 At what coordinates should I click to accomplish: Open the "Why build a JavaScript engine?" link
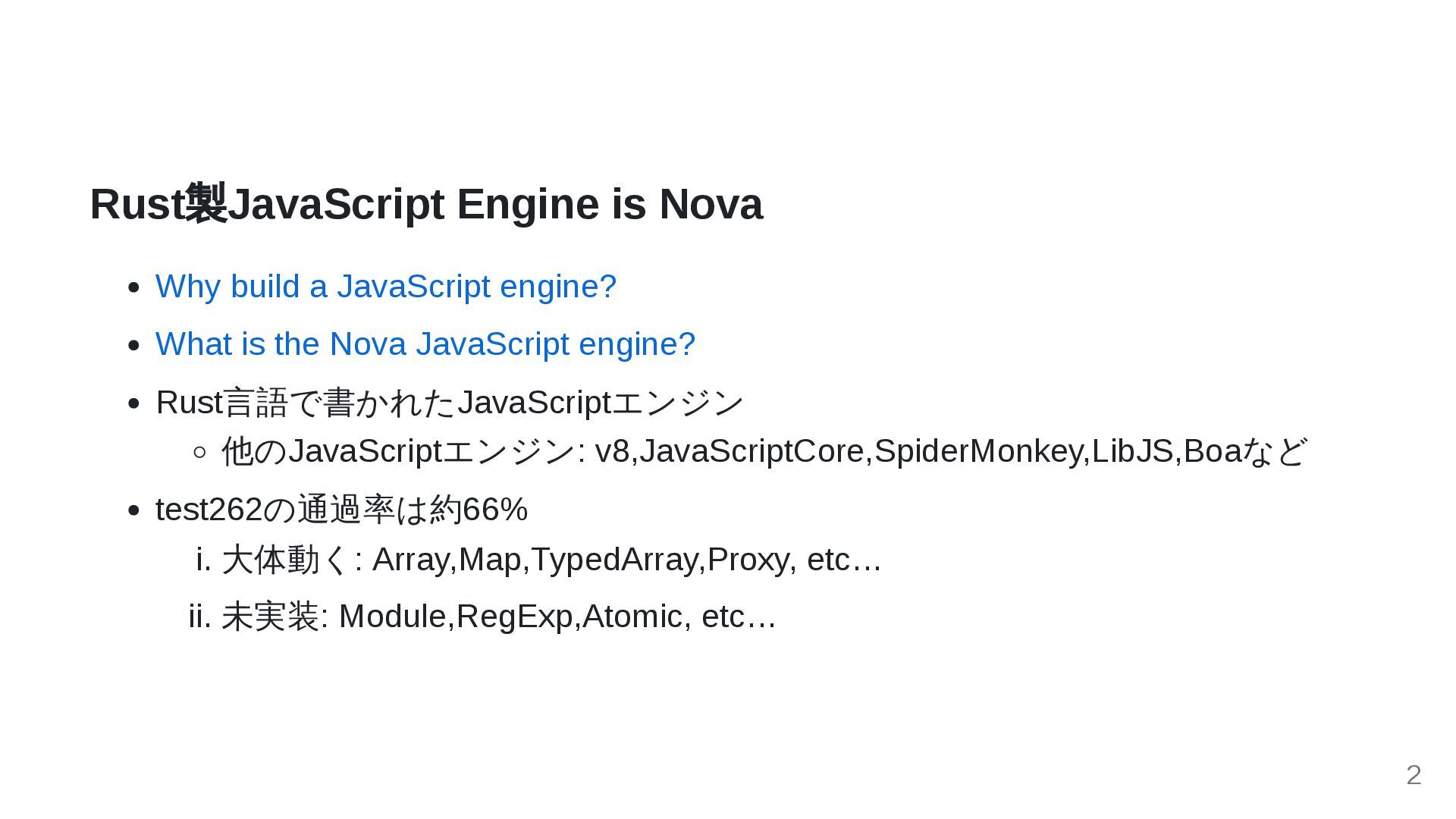[385, 287]
